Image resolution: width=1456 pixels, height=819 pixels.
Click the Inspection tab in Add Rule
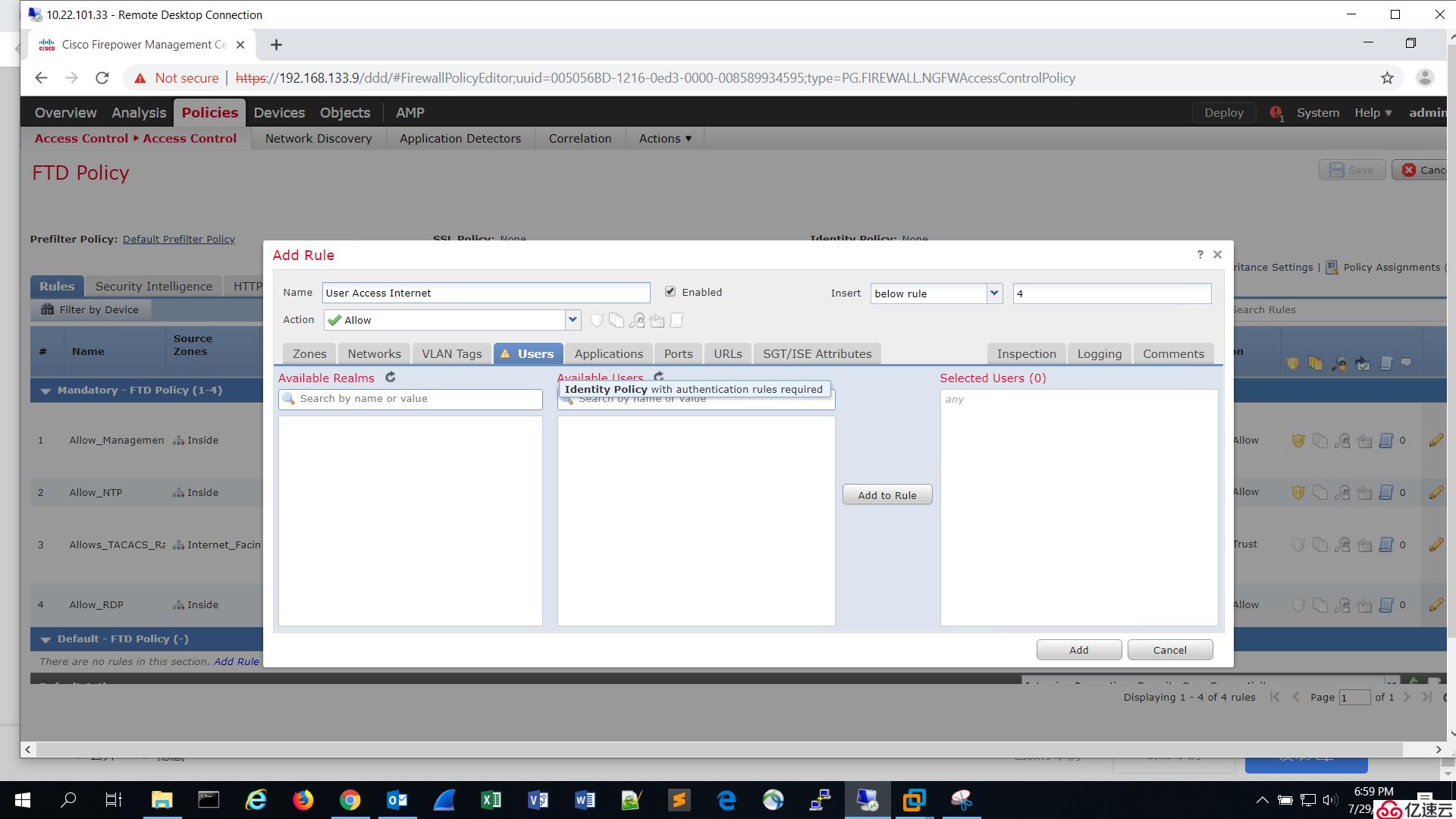point(1026,353)
